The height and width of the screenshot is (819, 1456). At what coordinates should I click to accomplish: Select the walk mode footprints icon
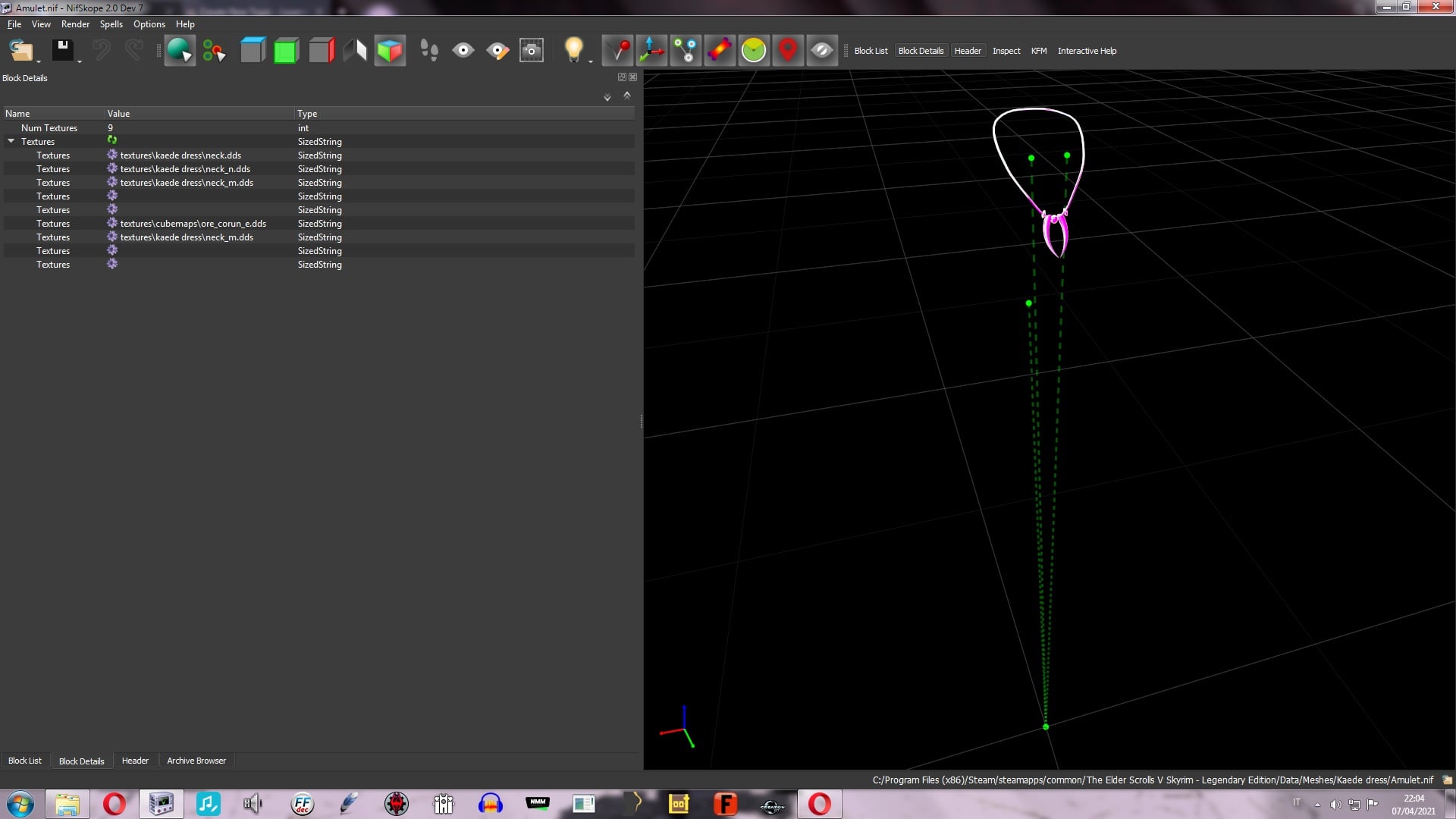click(429, 51)
